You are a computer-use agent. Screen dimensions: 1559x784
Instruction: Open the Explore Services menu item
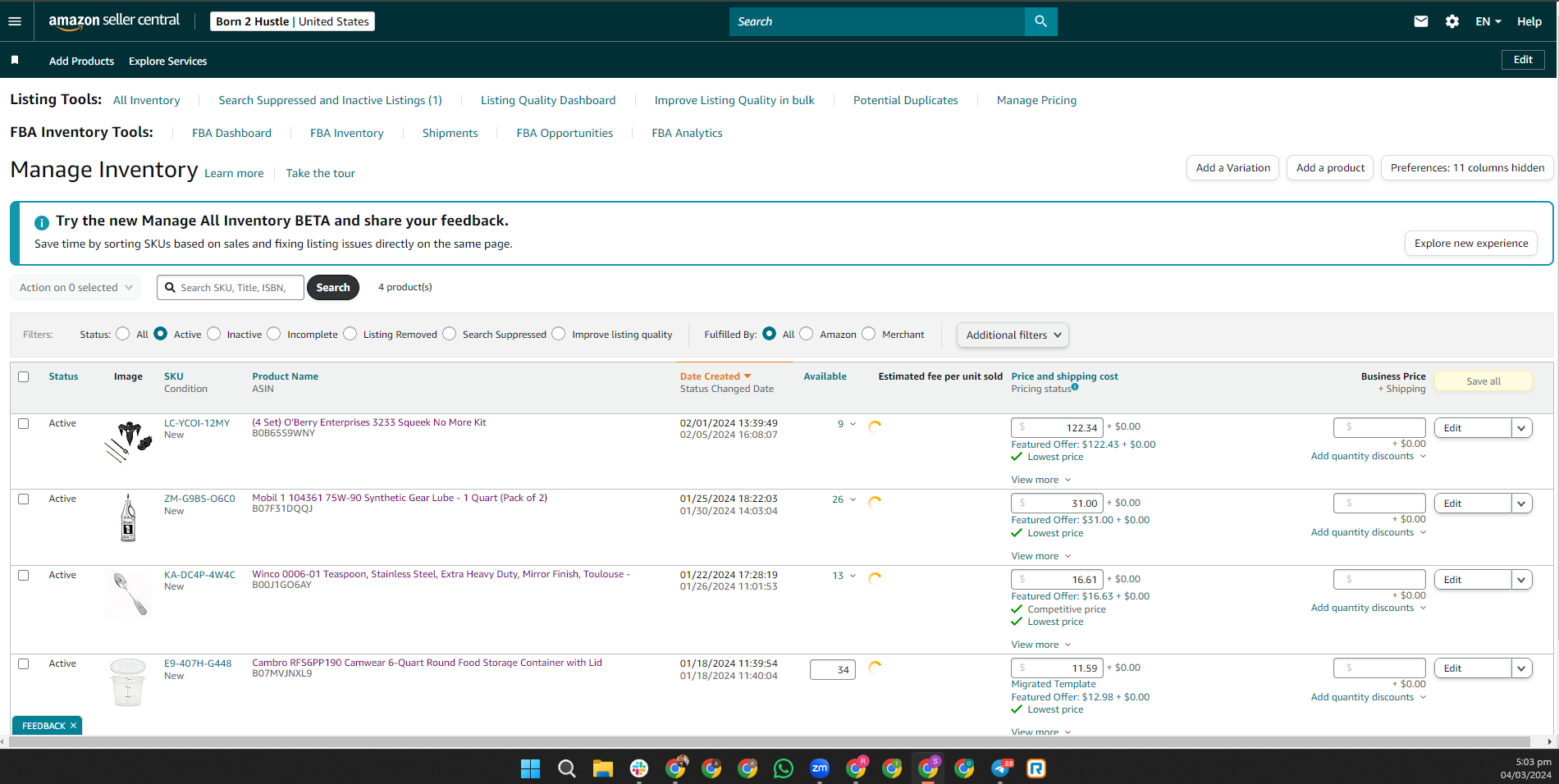[167, 61]
